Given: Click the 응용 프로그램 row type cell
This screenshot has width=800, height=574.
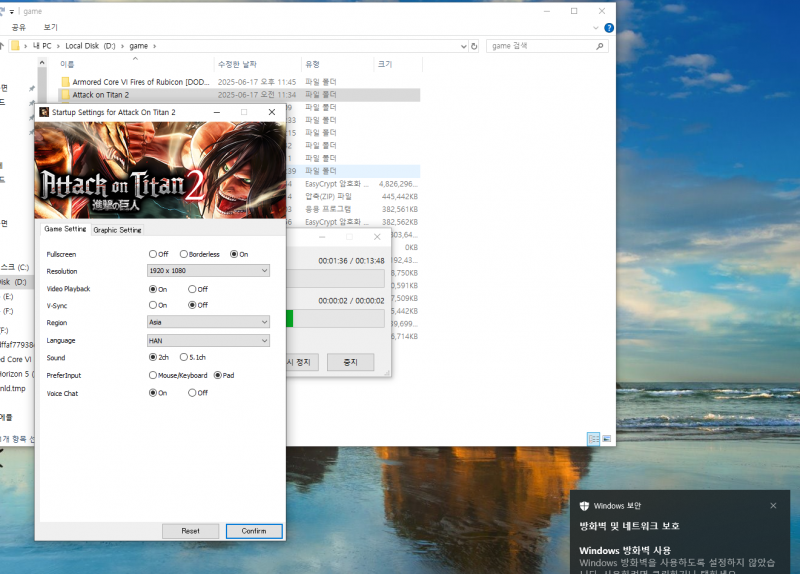Looking at the screenshot, I should coord(328,209).
